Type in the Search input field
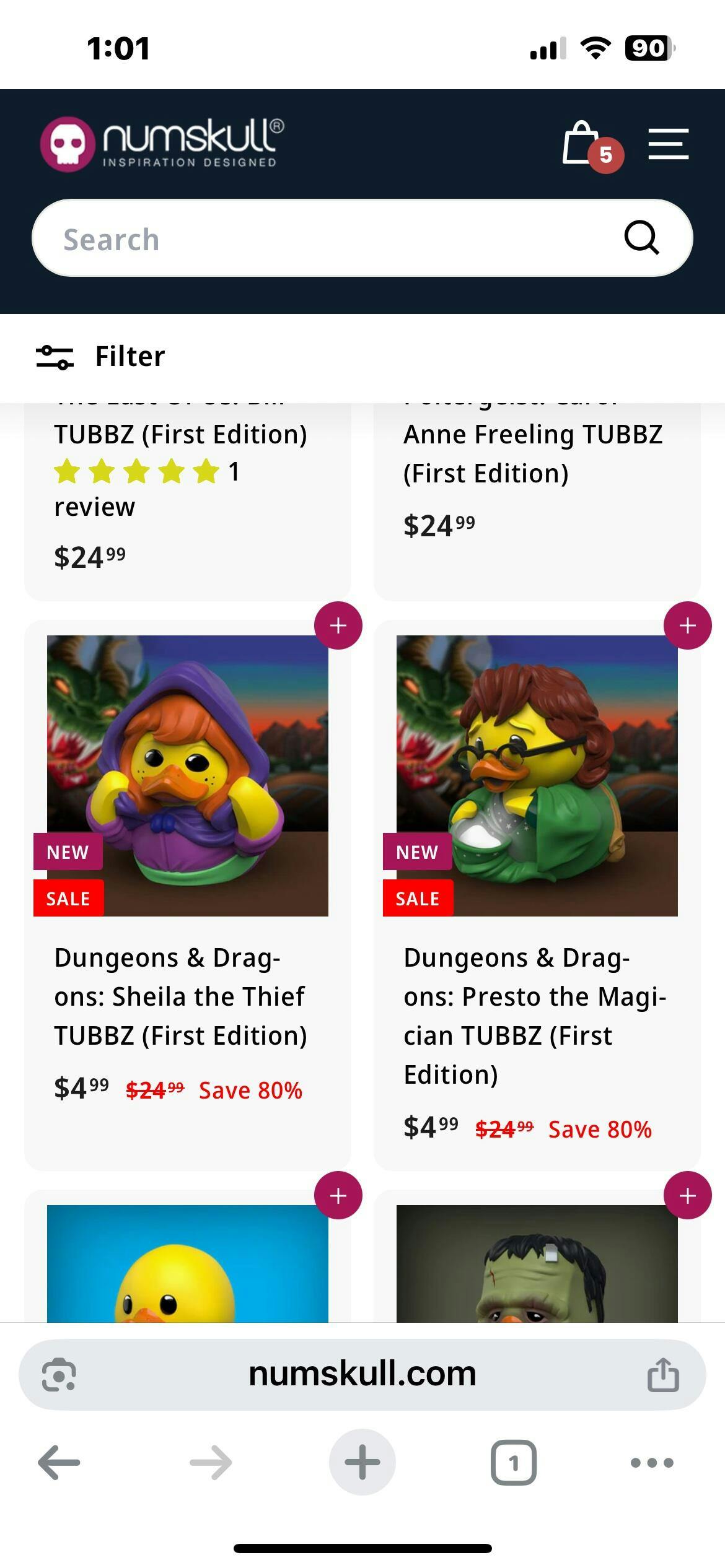 coord(322,239)
